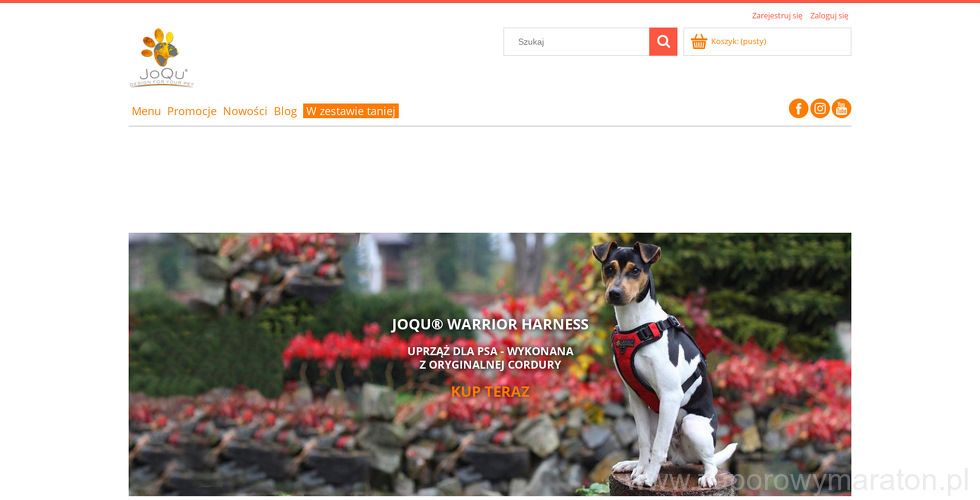This screenshot has width=980, height=500.
Task: Open the Promocje menu item
Action: [192, 111]
